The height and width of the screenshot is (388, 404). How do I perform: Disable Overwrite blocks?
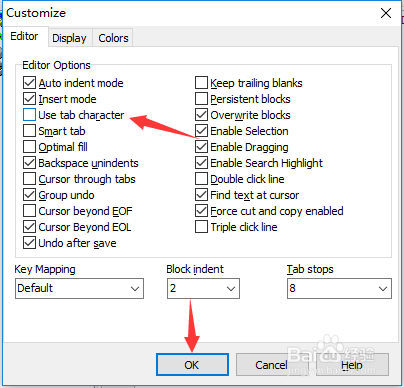click(201, 115)
